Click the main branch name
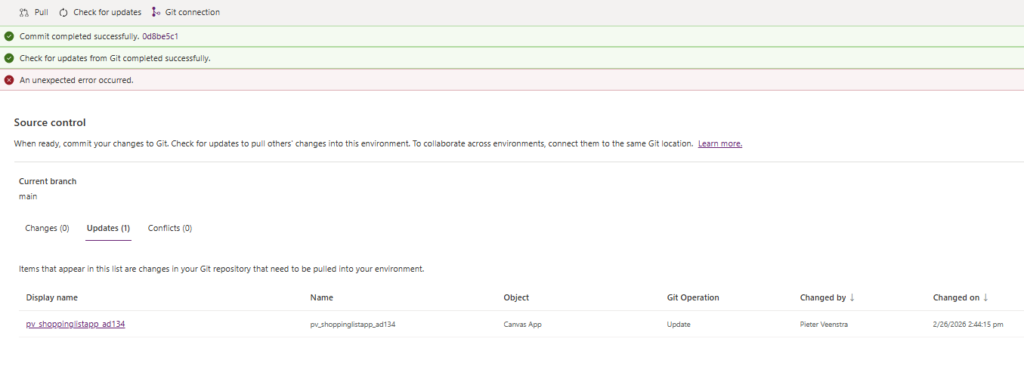 [27, 196]
